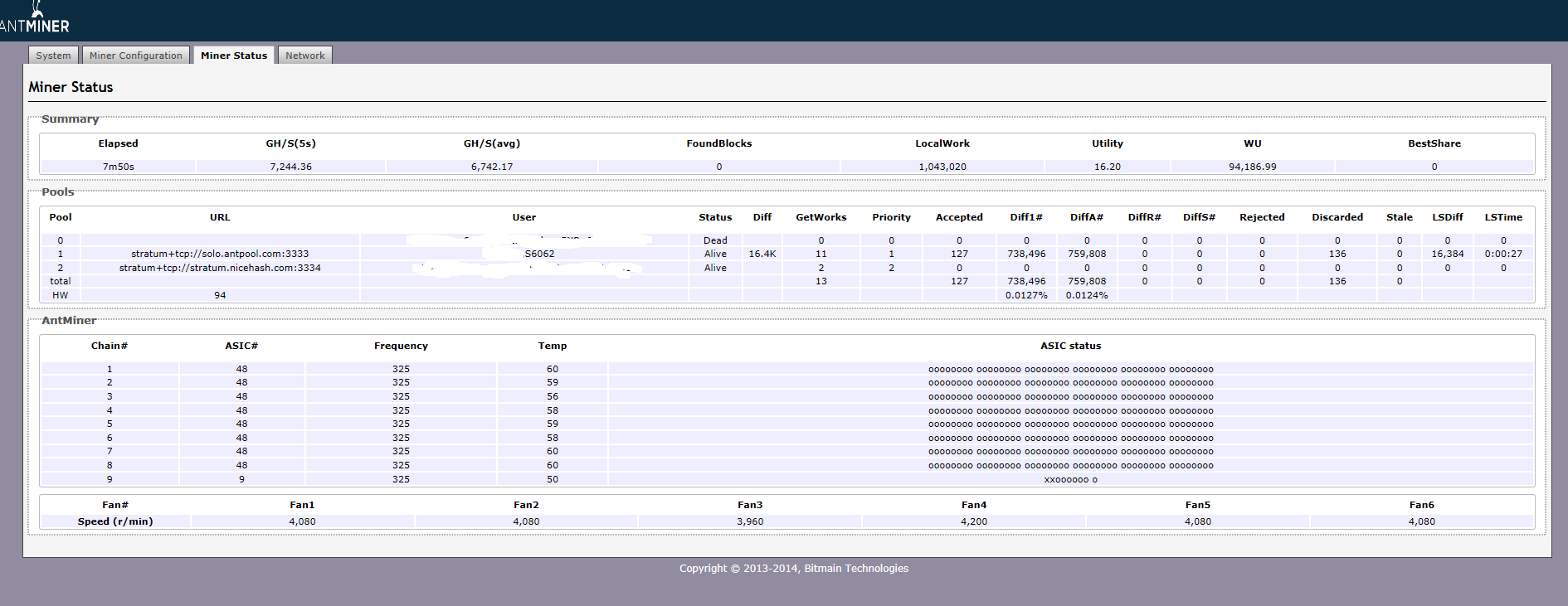Click the Speed (r/min) row label
This screenshot has height=606, width=1568.
[115, 521]
